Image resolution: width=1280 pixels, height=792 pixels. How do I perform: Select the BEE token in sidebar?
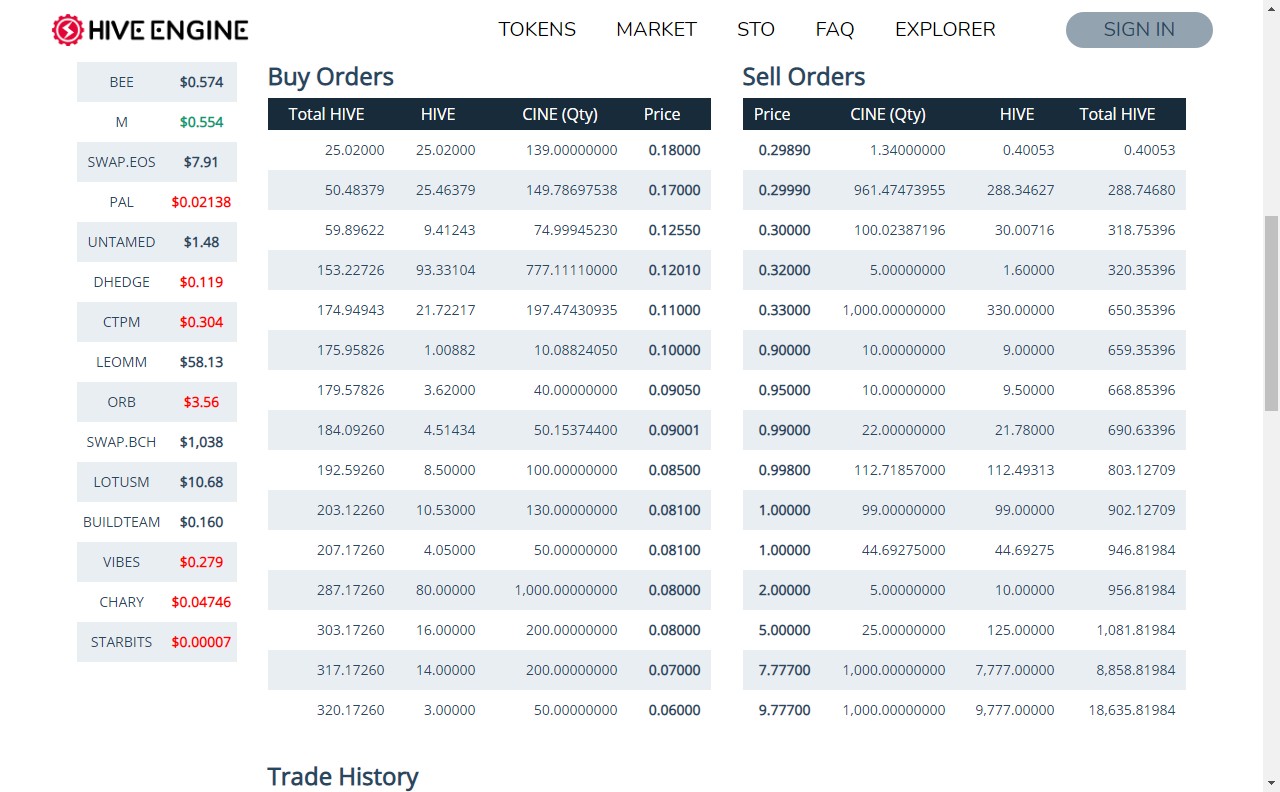click(157, 82)
